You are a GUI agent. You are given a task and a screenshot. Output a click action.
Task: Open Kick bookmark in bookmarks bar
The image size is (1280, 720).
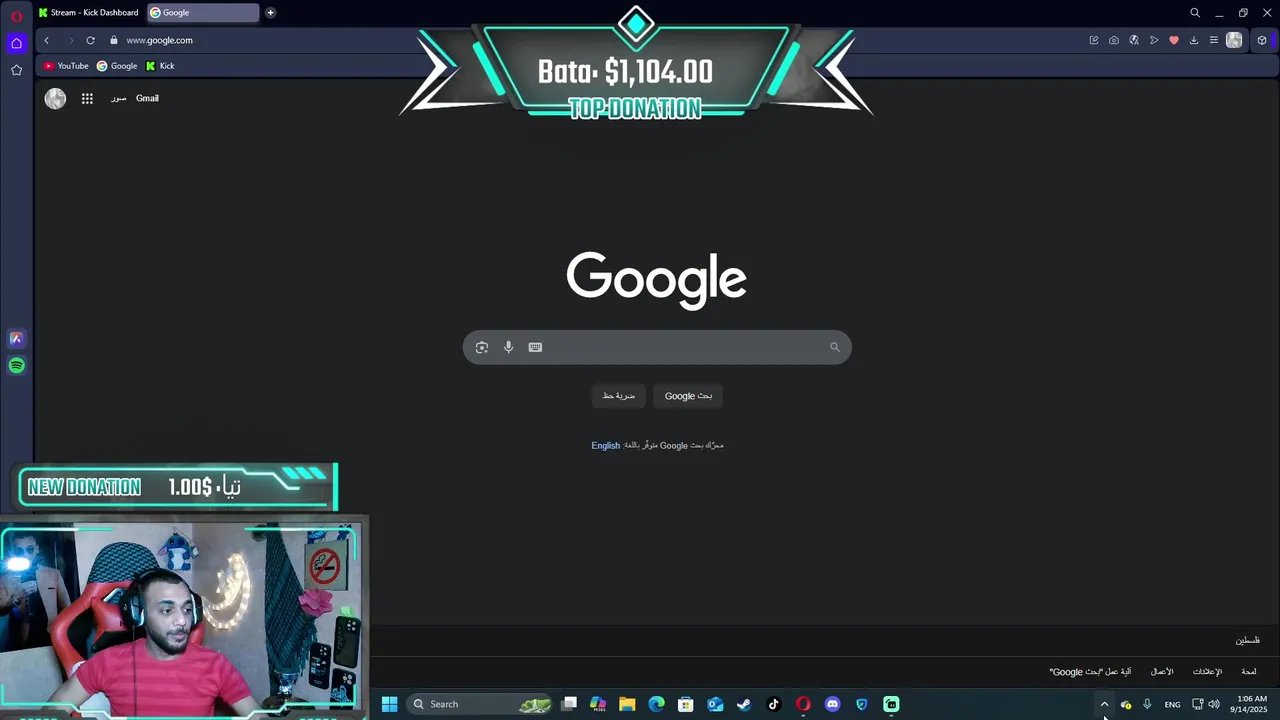coord(160,66)
